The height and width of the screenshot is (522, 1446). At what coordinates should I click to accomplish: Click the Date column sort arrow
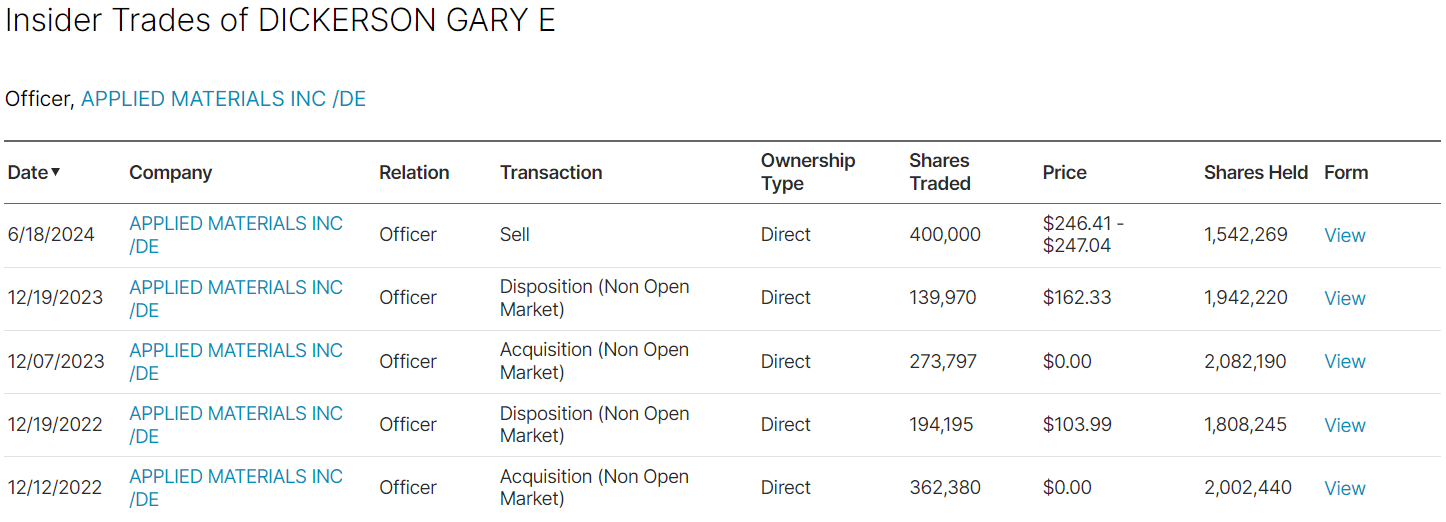tap(56, 172)
